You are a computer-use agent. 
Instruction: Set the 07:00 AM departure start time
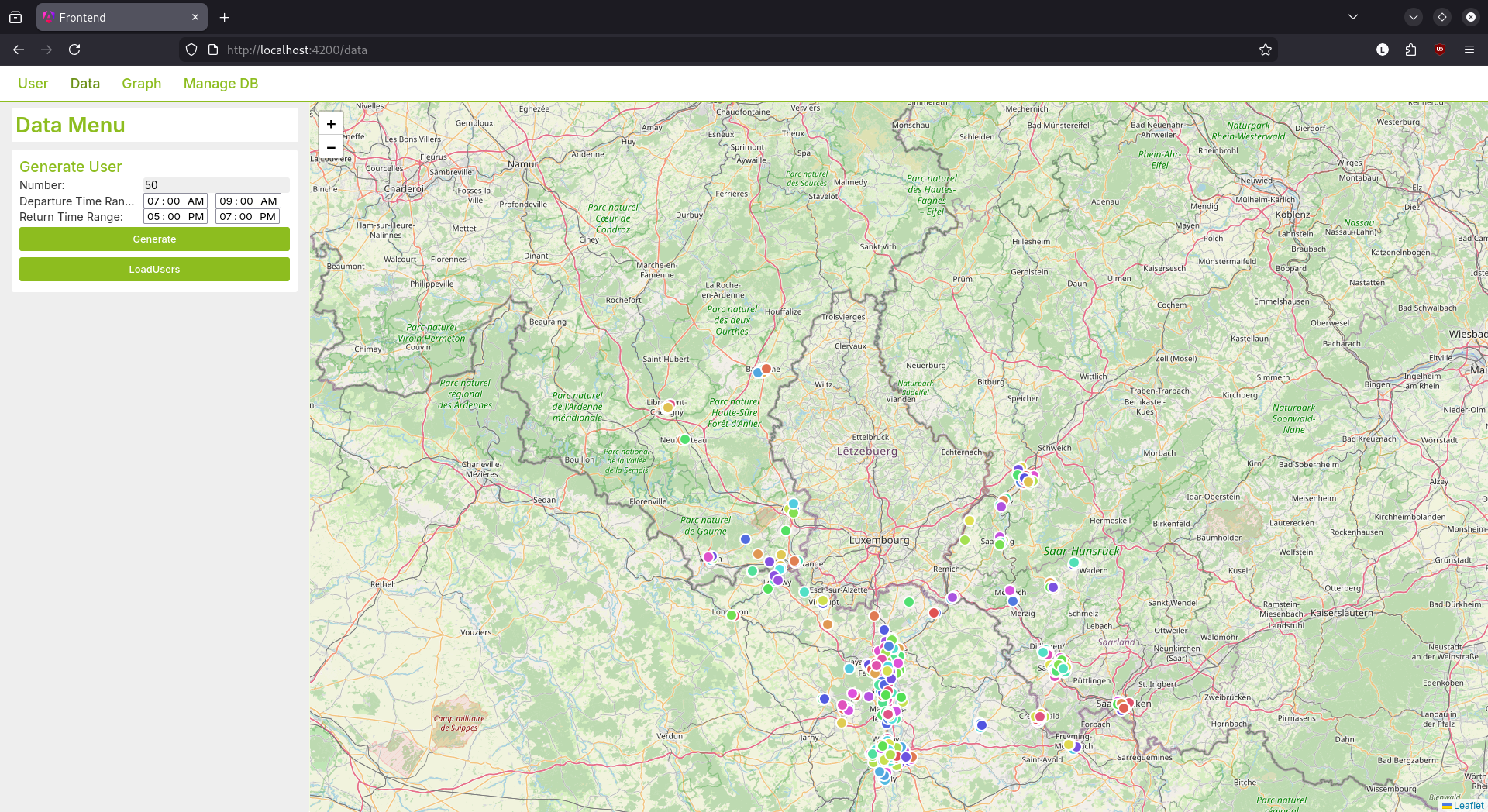[x=175, y=201]
